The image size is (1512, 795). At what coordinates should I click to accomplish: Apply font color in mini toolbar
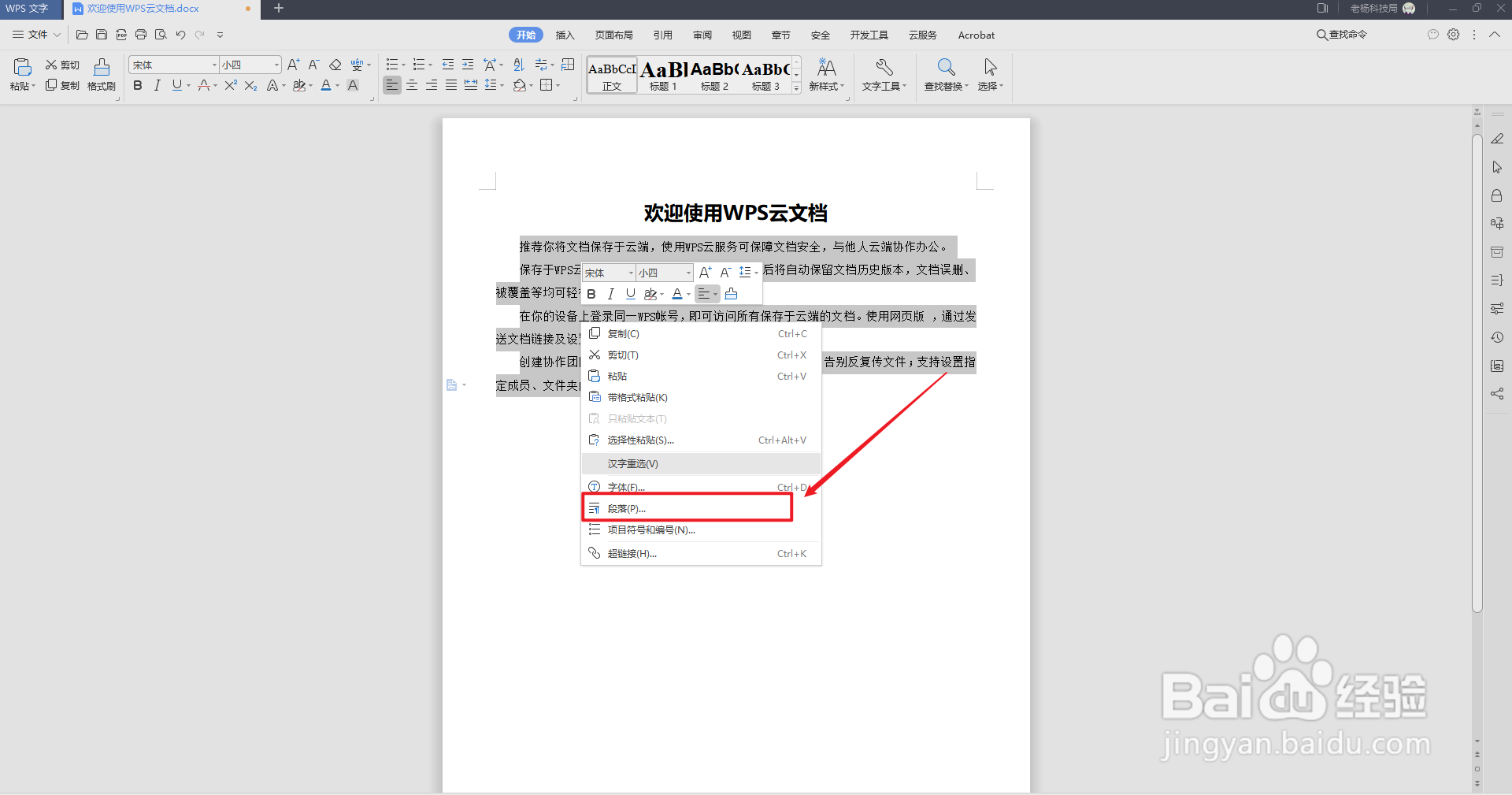pyautogui.click(x=677, y=294)
